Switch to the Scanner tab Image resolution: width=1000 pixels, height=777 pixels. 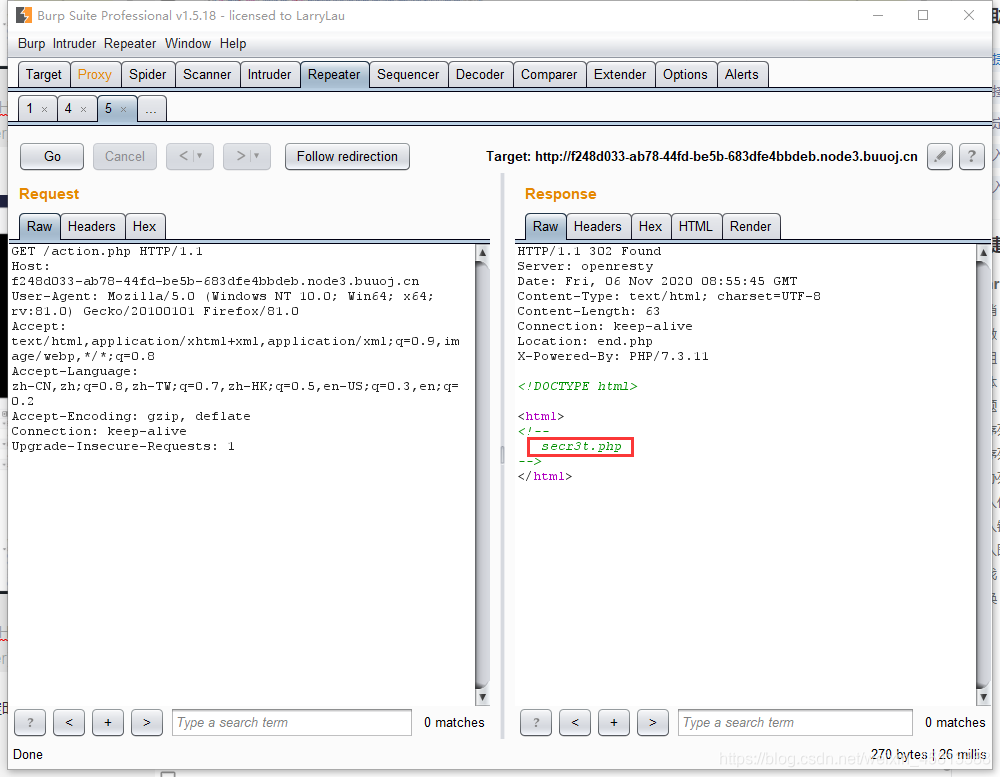tap(207, 75)
